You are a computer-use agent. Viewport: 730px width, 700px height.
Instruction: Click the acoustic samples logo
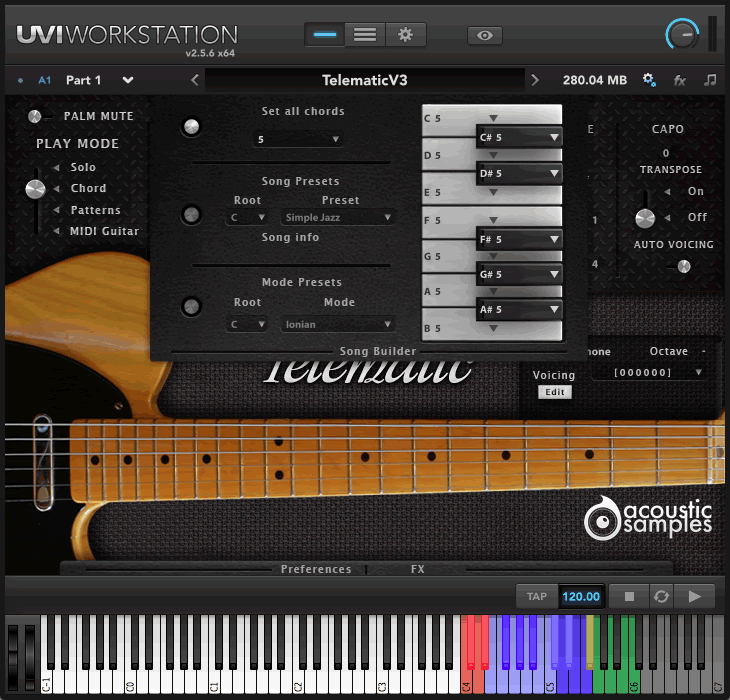[x=648, y=518]
